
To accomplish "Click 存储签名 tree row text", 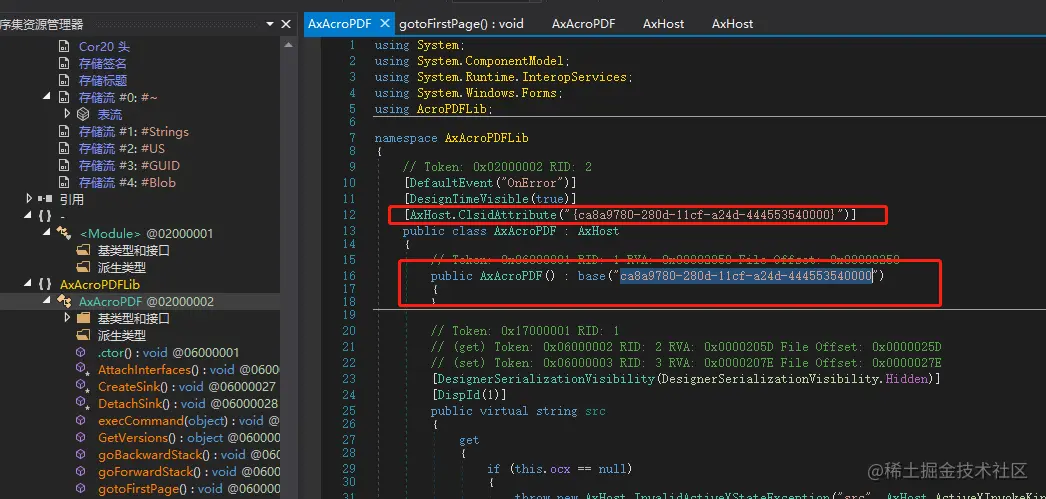I will click(x=103, y=63).
